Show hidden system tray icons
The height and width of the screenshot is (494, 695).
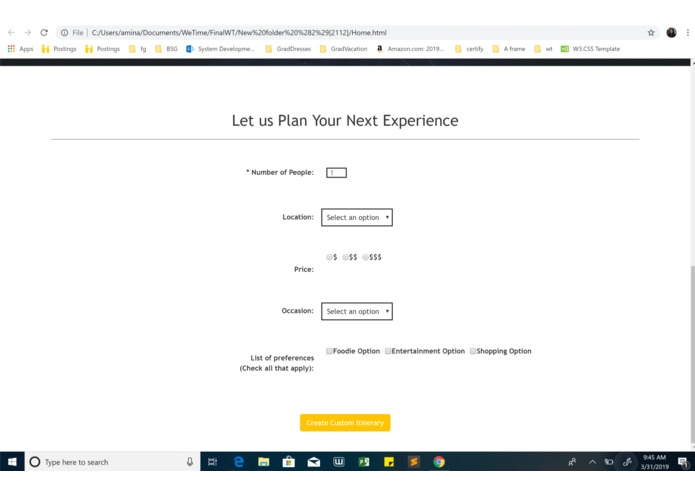pos(592,462)
